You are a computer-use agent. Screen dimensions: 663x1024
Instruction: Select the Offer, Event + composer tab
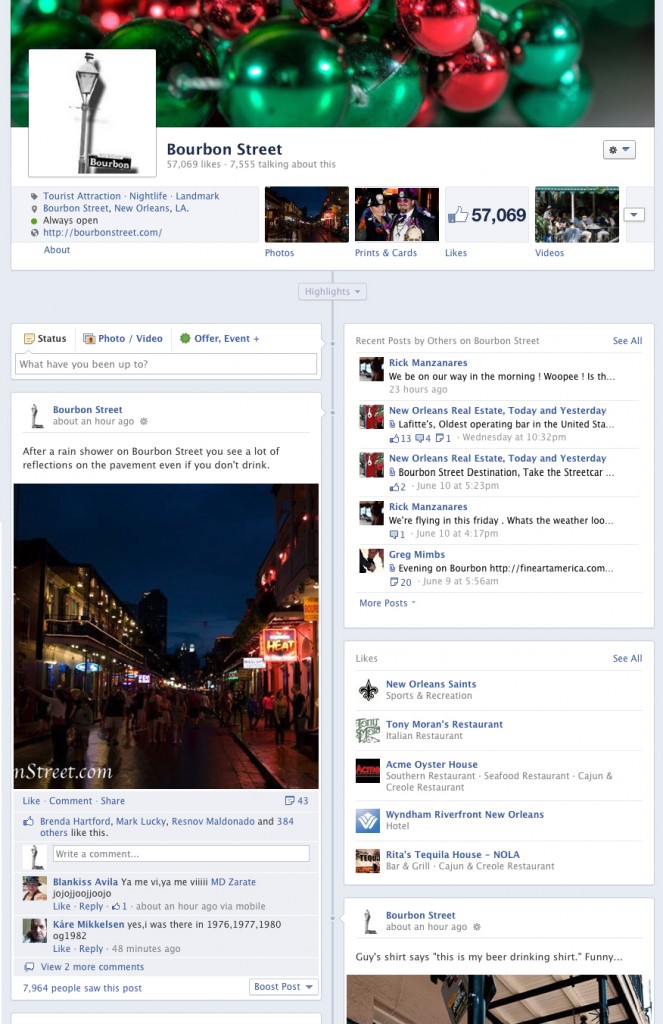[219, 338]
